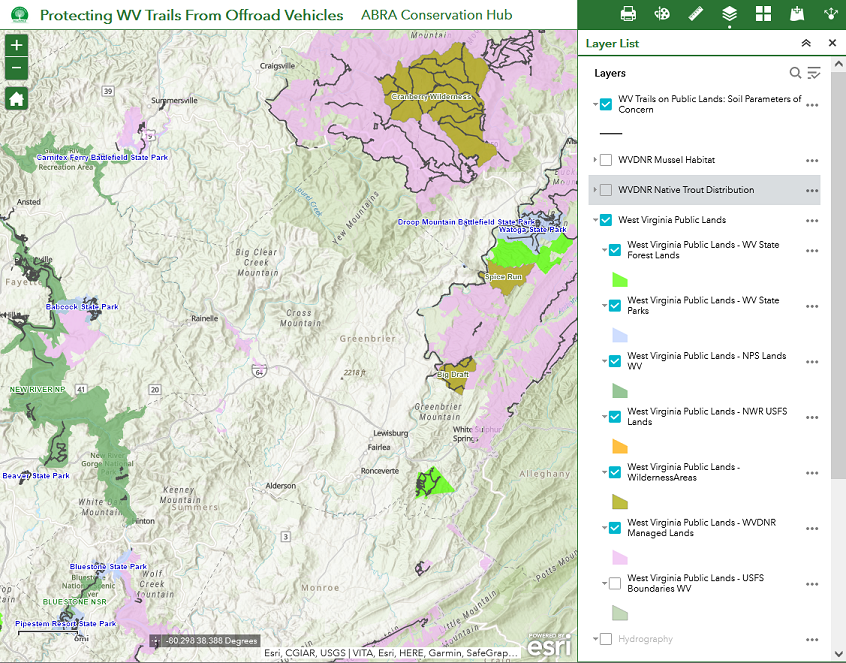Click the Add Data icon

[797, 14]
